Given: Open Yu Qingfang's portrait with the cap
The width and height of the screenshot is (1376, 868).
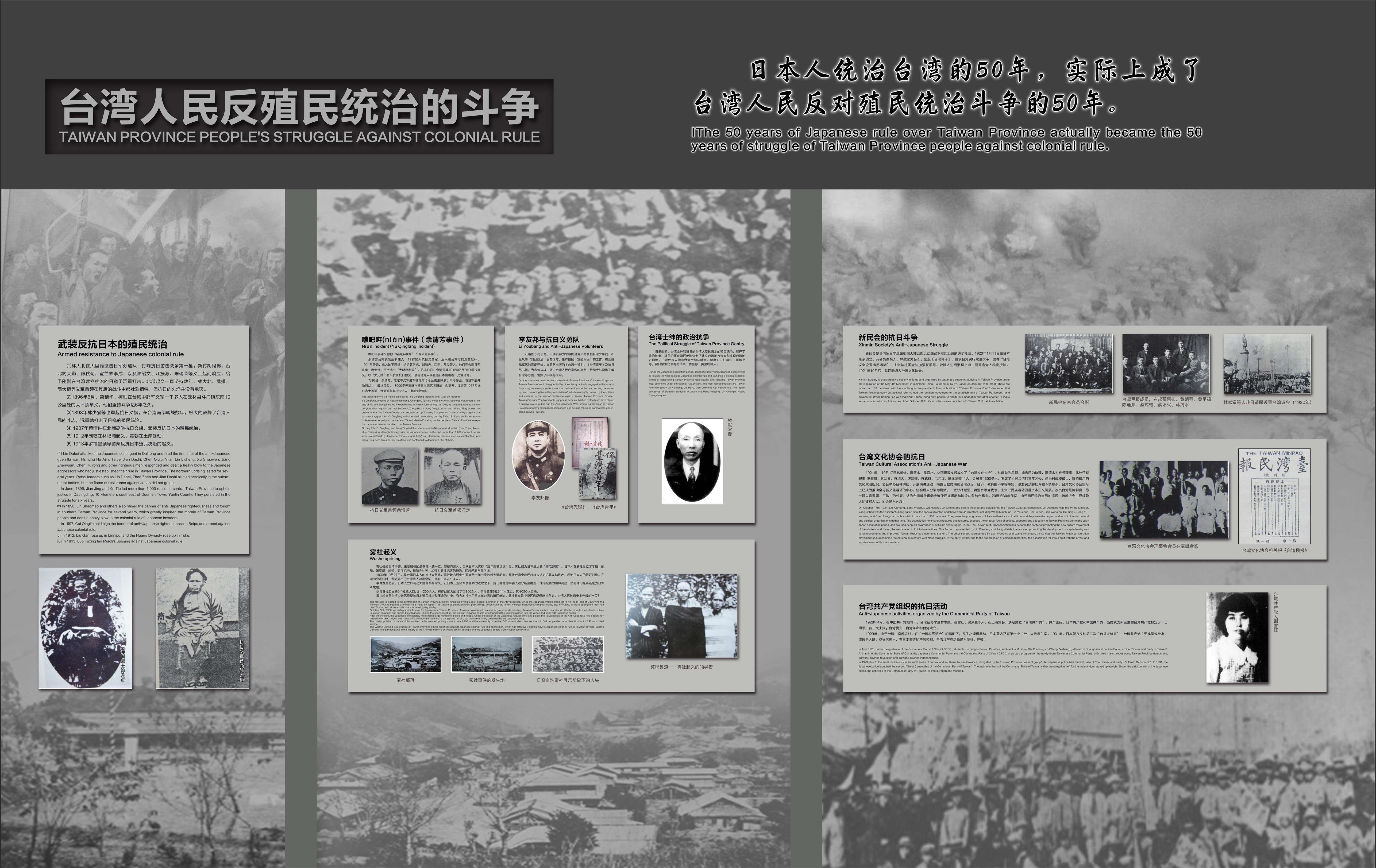Looking at the screenshot, I should click(390, 476).
